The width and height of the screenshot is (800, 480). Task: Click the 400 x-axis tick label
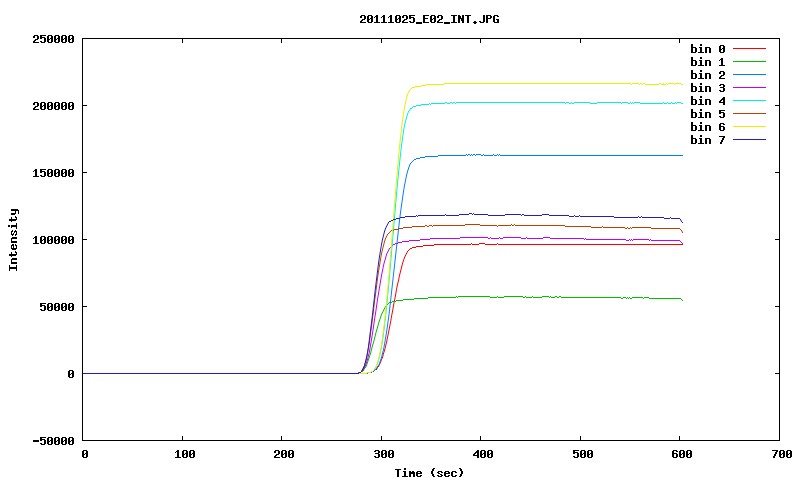tap(483, 454)
